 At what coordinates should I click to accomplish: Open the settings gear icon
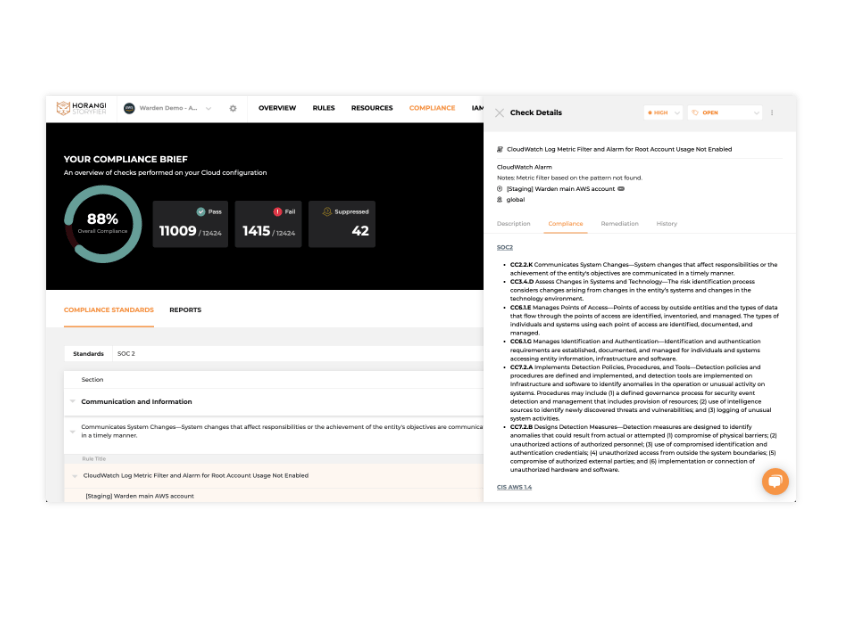tap(233, 109)
